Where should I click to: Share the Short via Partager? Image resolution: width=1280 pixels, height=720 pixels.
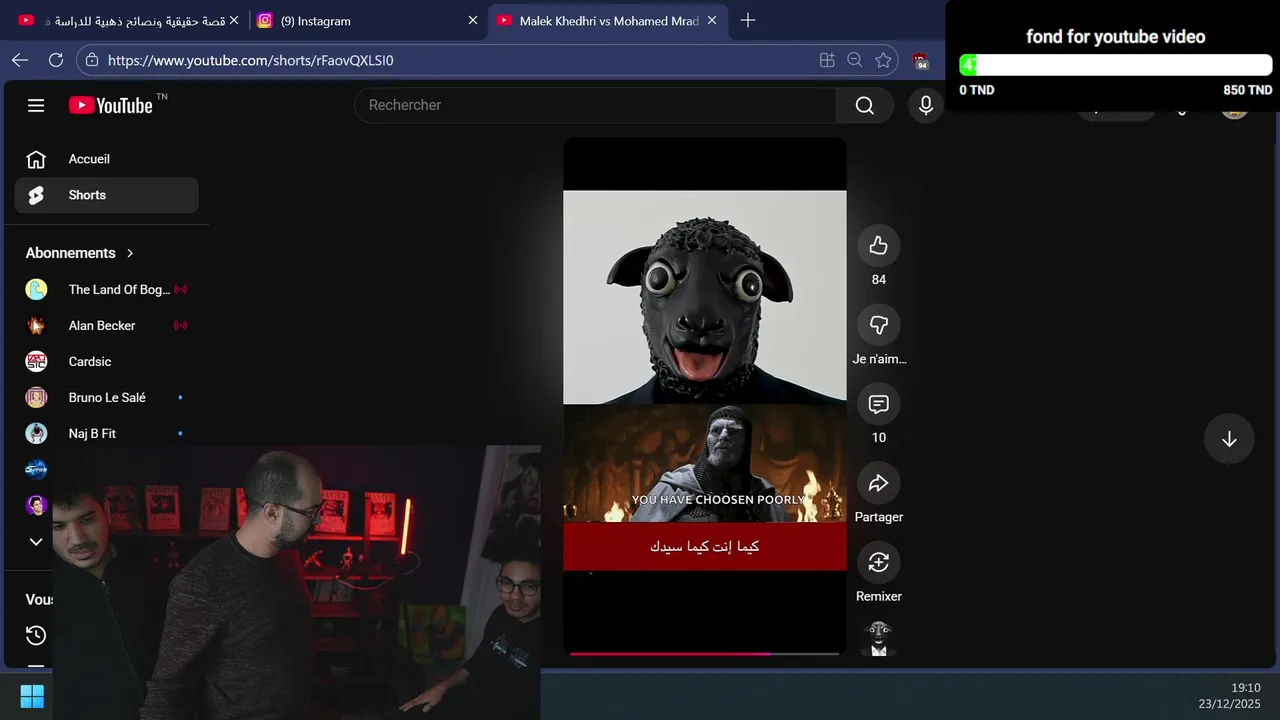[879, 483]
